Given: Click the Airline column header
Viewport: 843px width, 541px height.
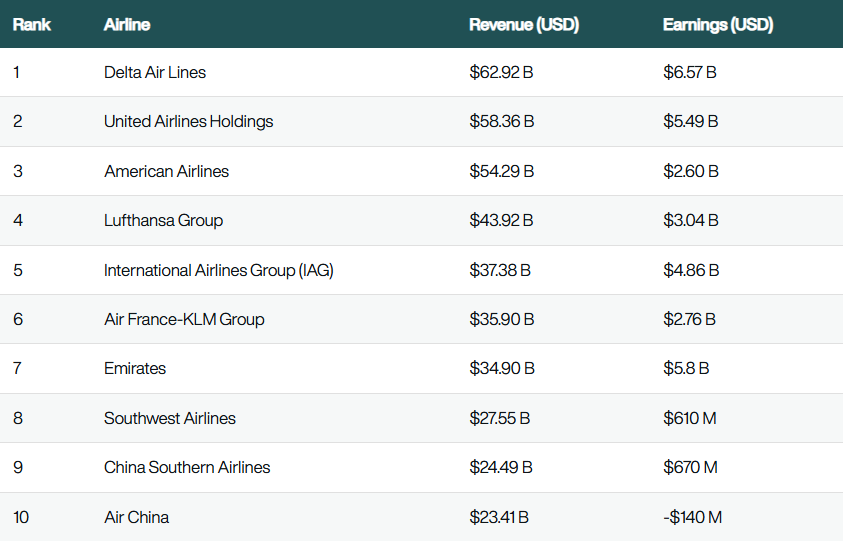Looking at the screenshot, I should pyautogui.click(x=127, y=25).
